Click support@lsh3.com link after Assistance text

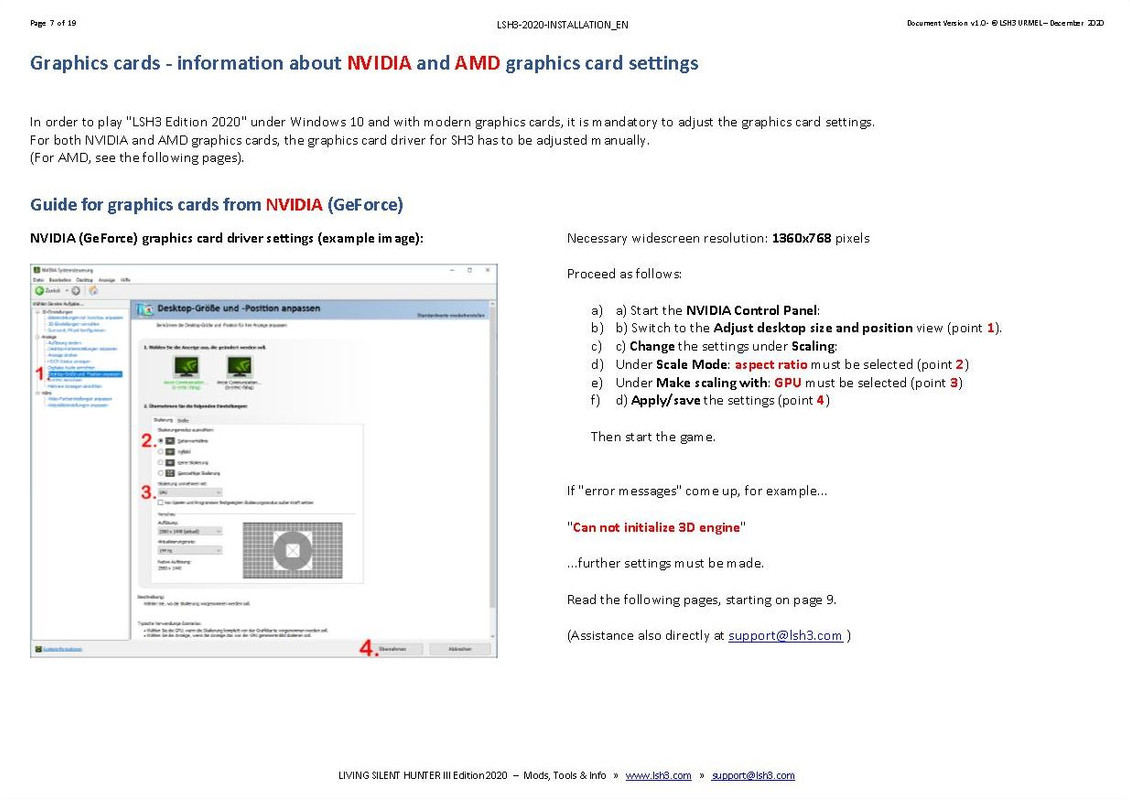[786, 636]
